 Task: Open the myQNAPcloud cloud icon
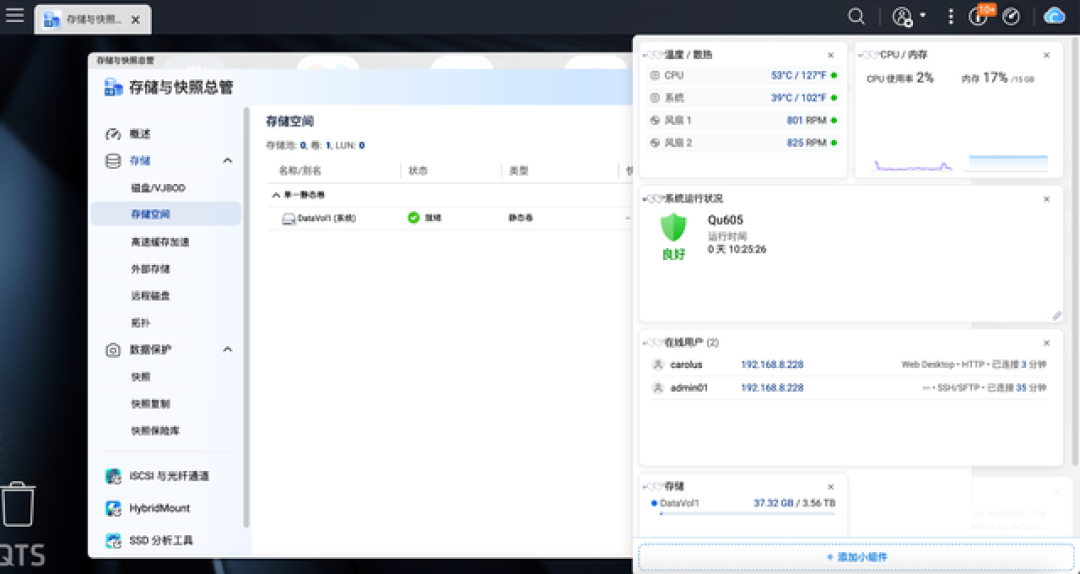coord(1055,16)
